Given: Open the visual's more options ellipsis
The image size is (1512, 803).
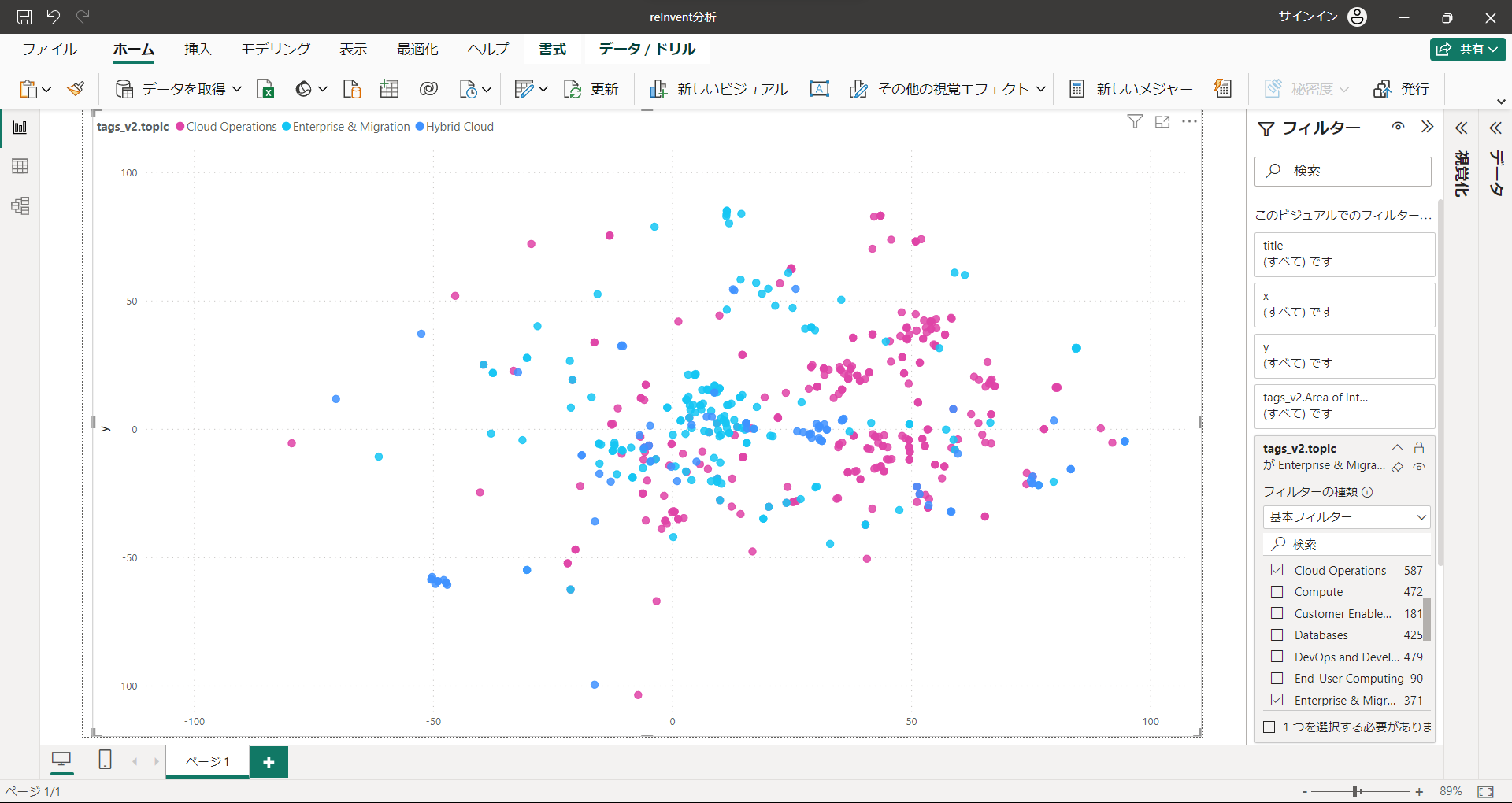Looking at the screenshot, I should pos(1189,122).
